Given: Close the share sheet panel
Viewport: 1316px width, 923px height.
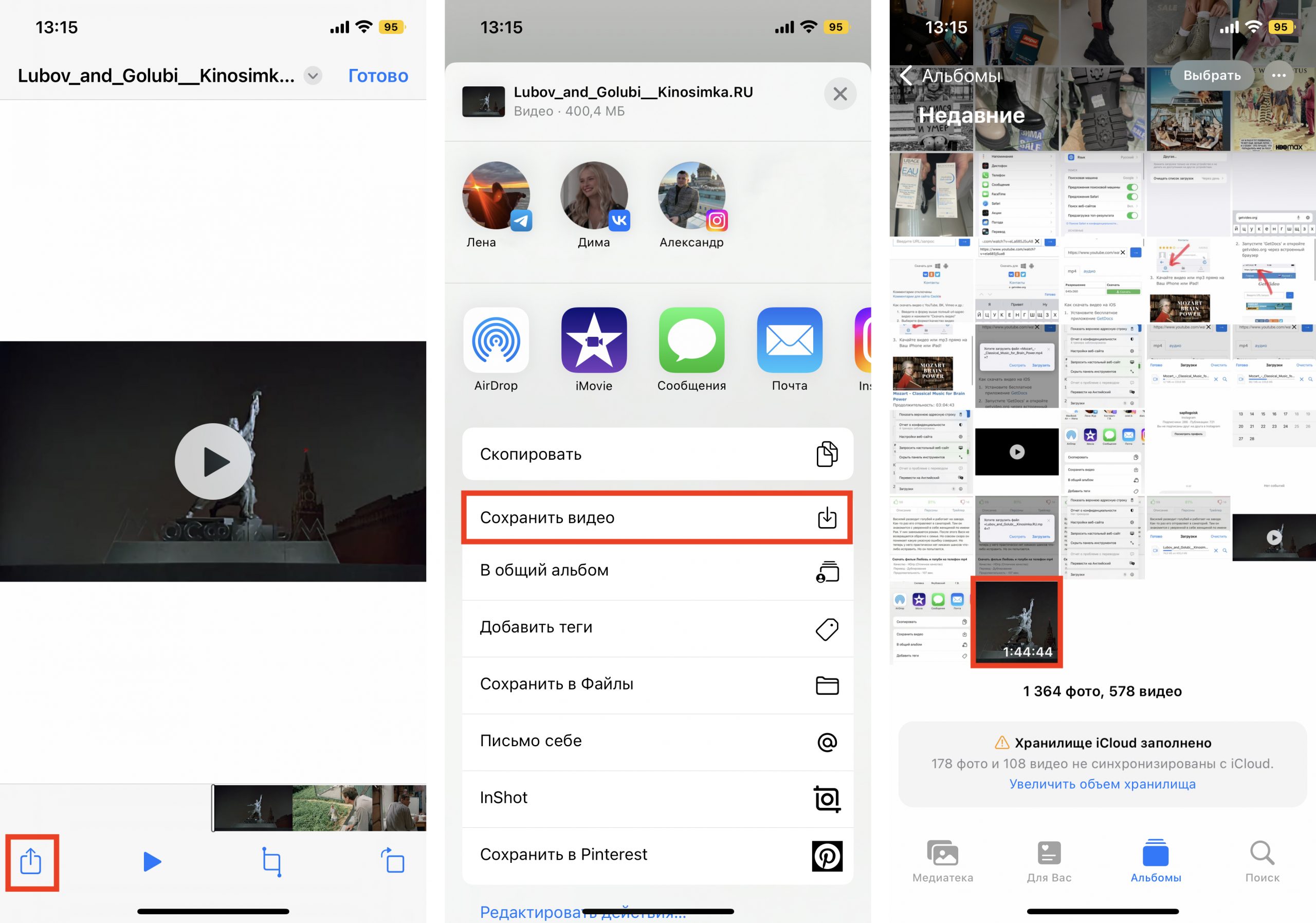Looking at the screenshot, I should coord(839,94).
